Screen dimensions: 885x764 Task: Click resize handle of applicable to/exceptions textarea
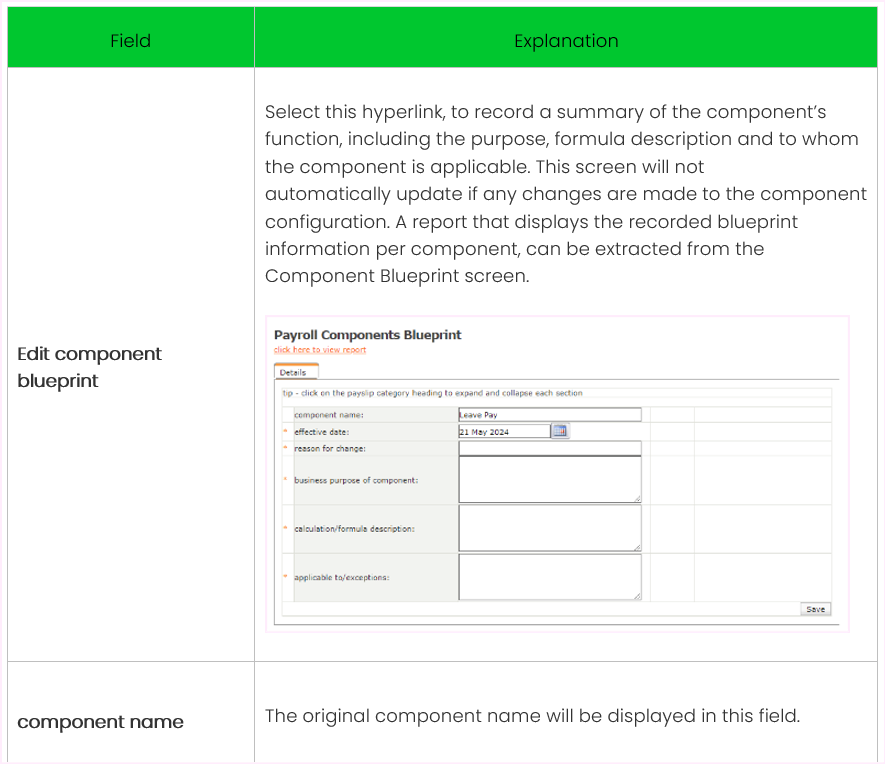[637, 596]
